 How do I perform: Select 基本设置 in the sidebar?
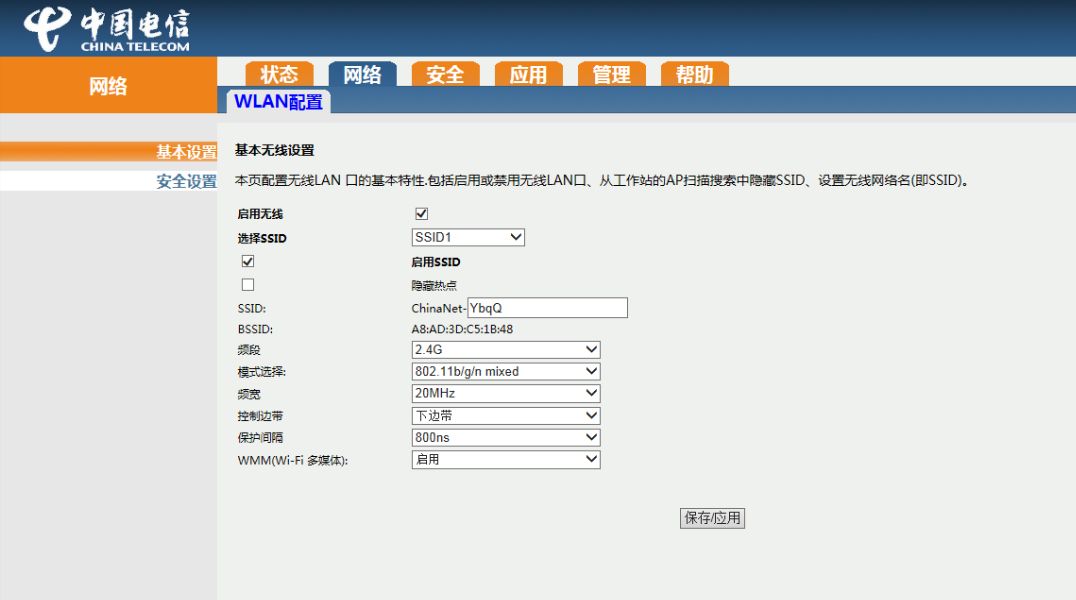tap(186, 152)
